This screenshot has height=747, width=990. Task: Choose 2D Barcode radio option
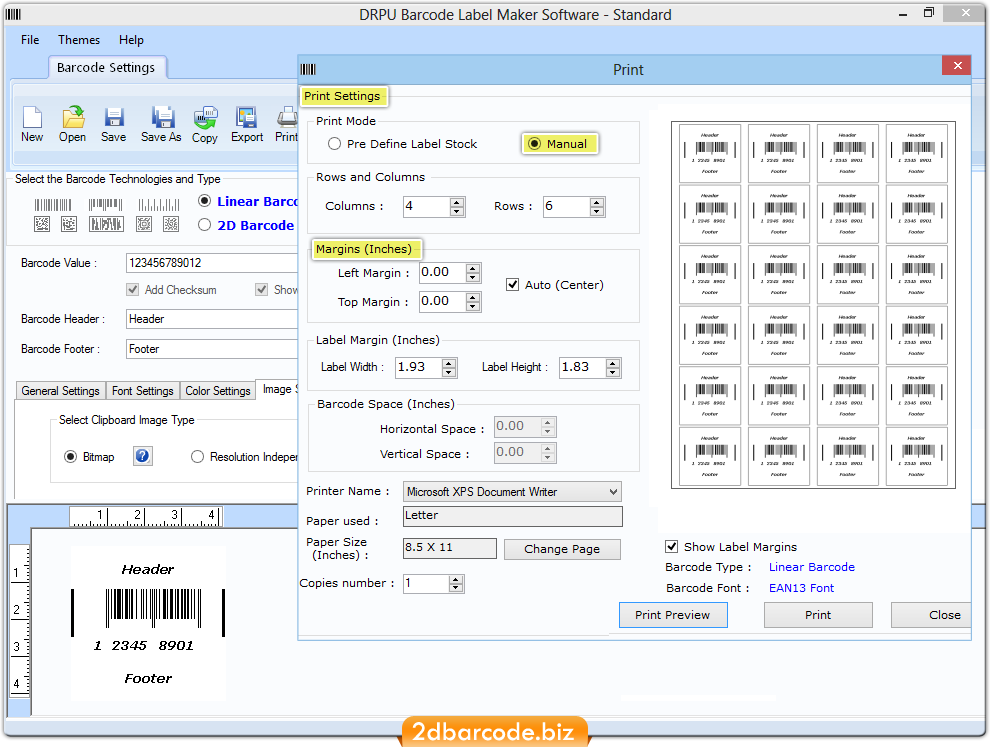(205, 225)
